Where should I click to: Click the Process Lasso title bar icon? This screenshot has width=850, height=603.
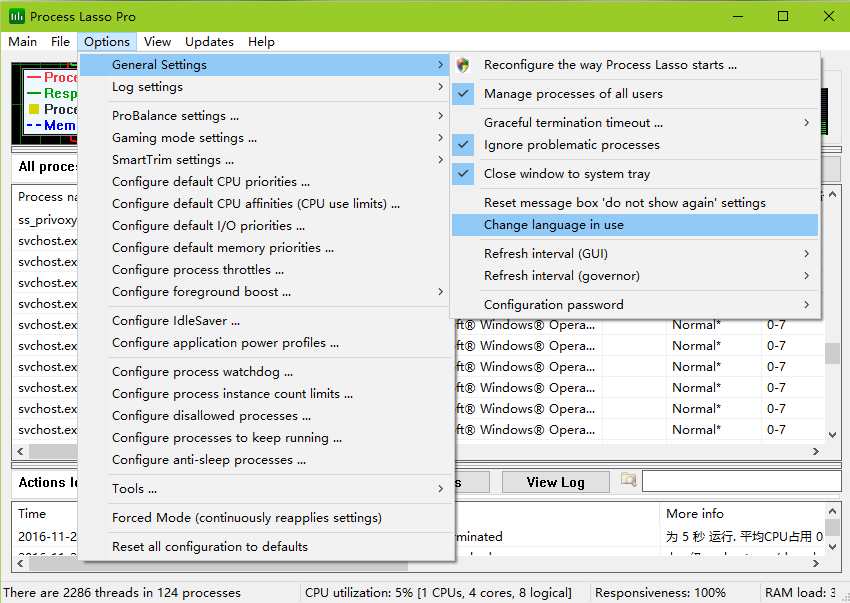point(17,17)
